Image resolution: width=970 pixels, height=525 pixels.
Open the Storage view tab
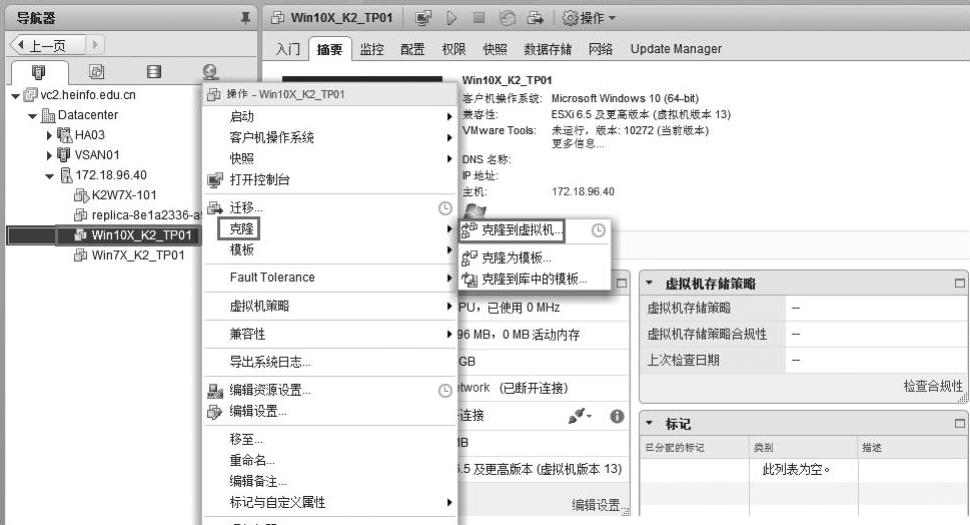[x=154, y=72]
